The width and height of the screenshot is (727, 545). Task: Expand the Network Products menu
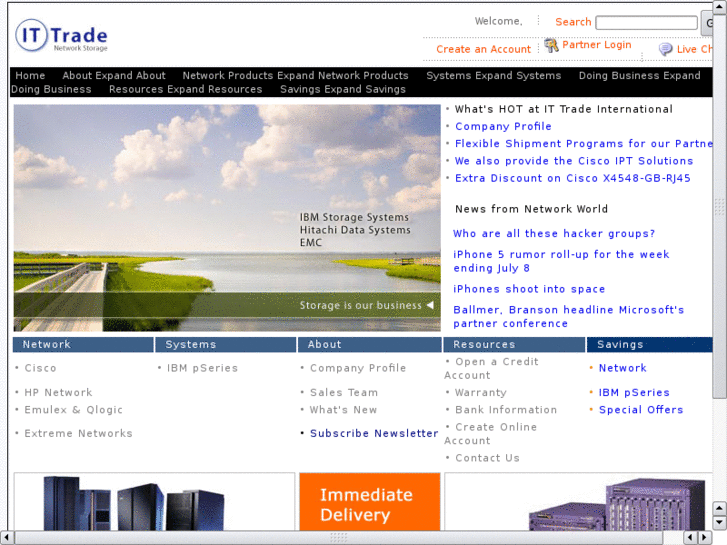tap(295, 75)
